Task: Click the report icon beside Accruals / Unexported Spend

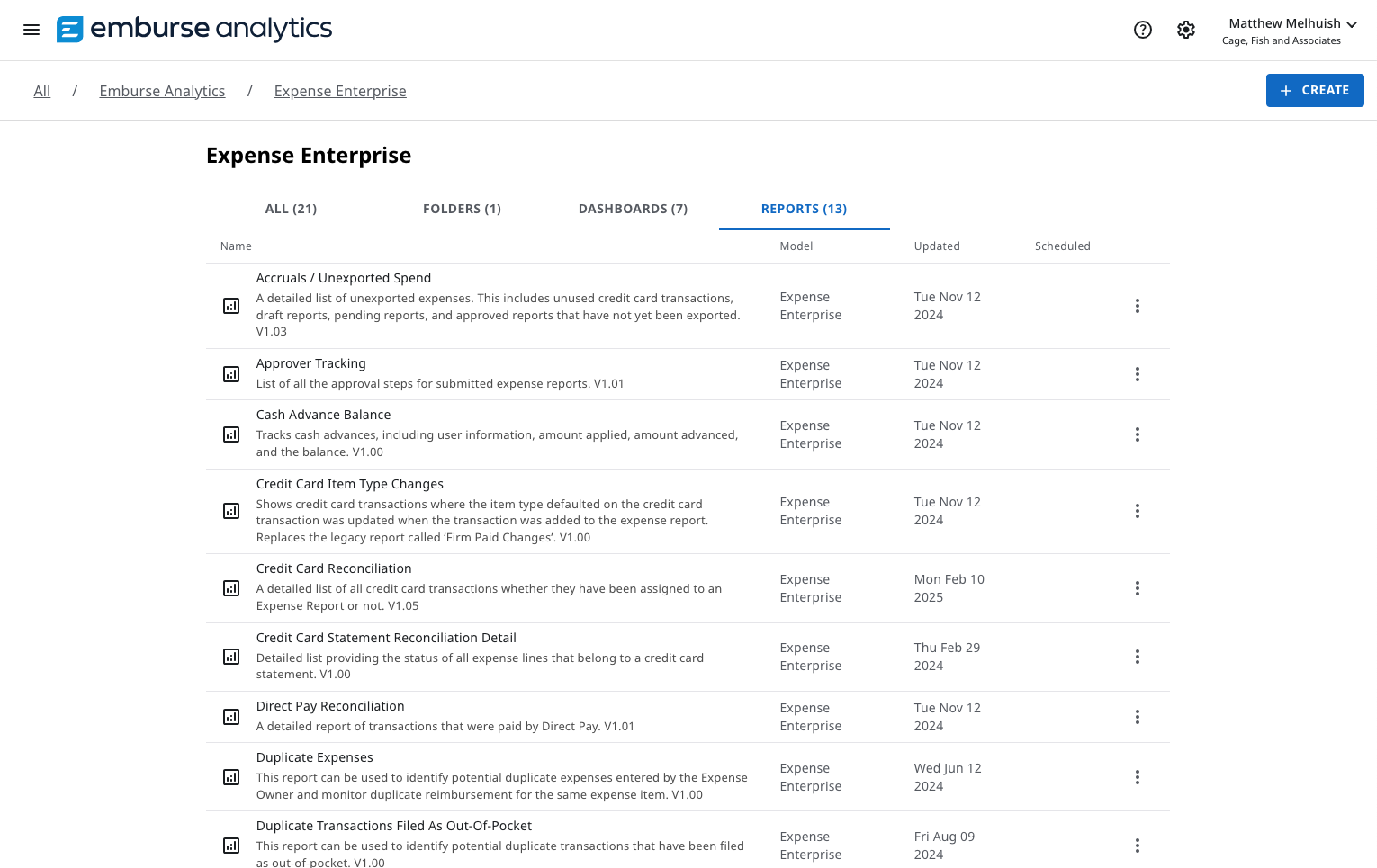Action: pos(231,306)
